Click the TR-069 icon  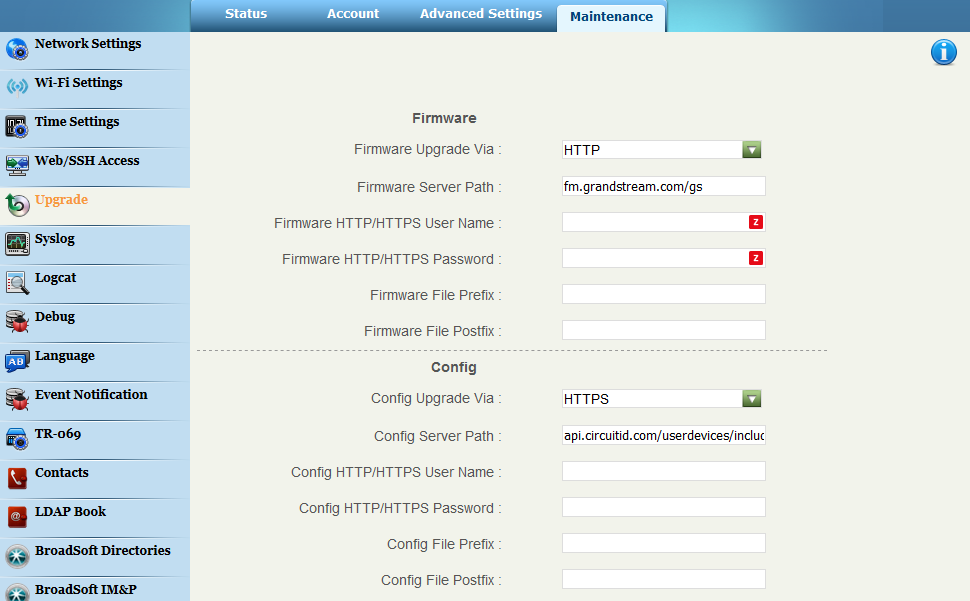pyautogui.click(x=17, y=438)
